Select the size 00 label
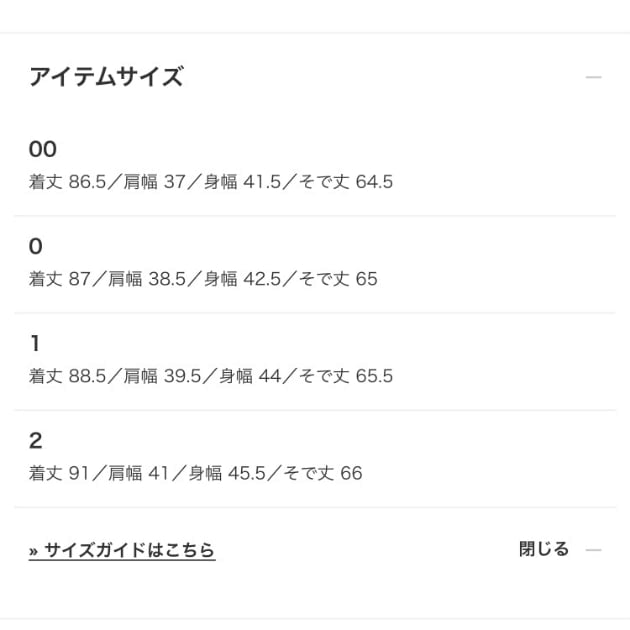Screen dimensions: 630x630 (43, 149)
